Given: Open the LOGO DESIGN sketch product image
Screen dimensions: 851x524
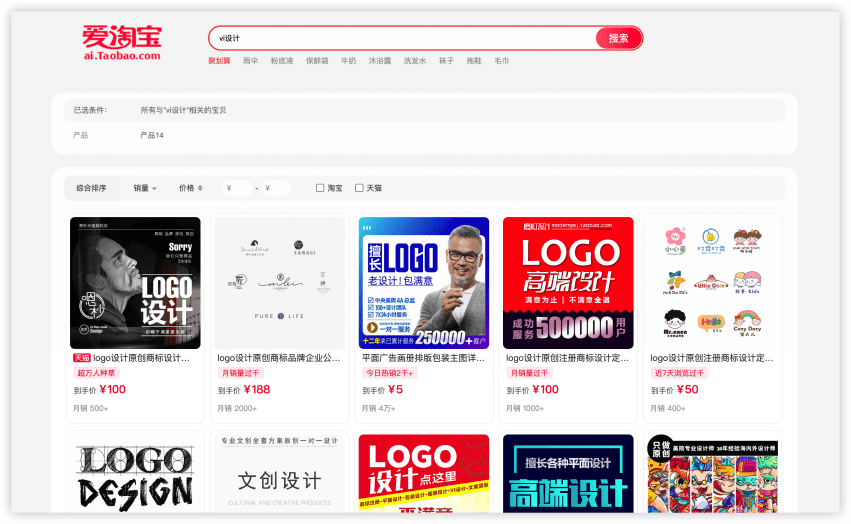Looking at the screenshot, I should click(135, 474).
